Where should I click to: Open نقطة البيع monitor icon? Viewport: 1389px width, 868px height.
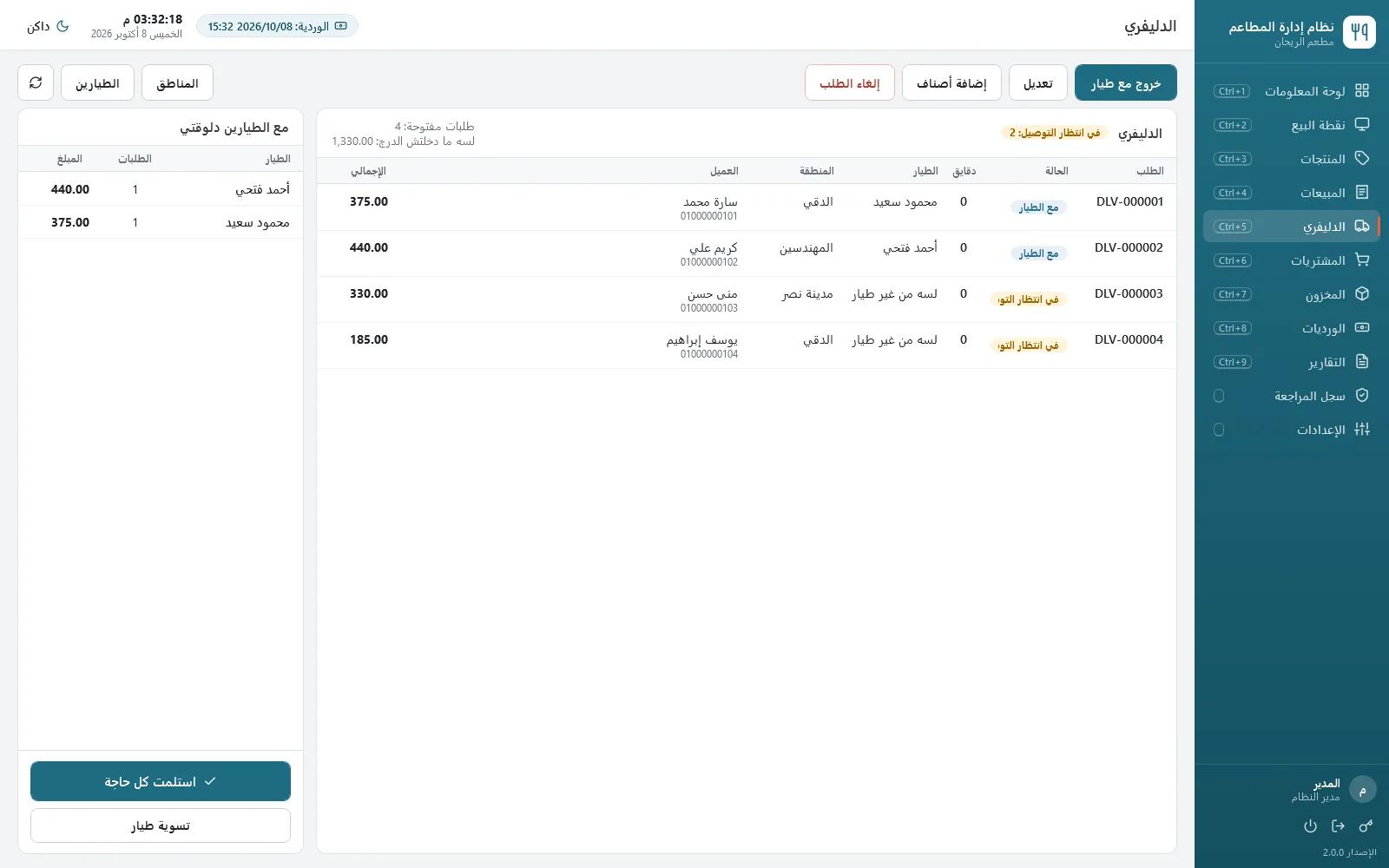click(1362, 125)
